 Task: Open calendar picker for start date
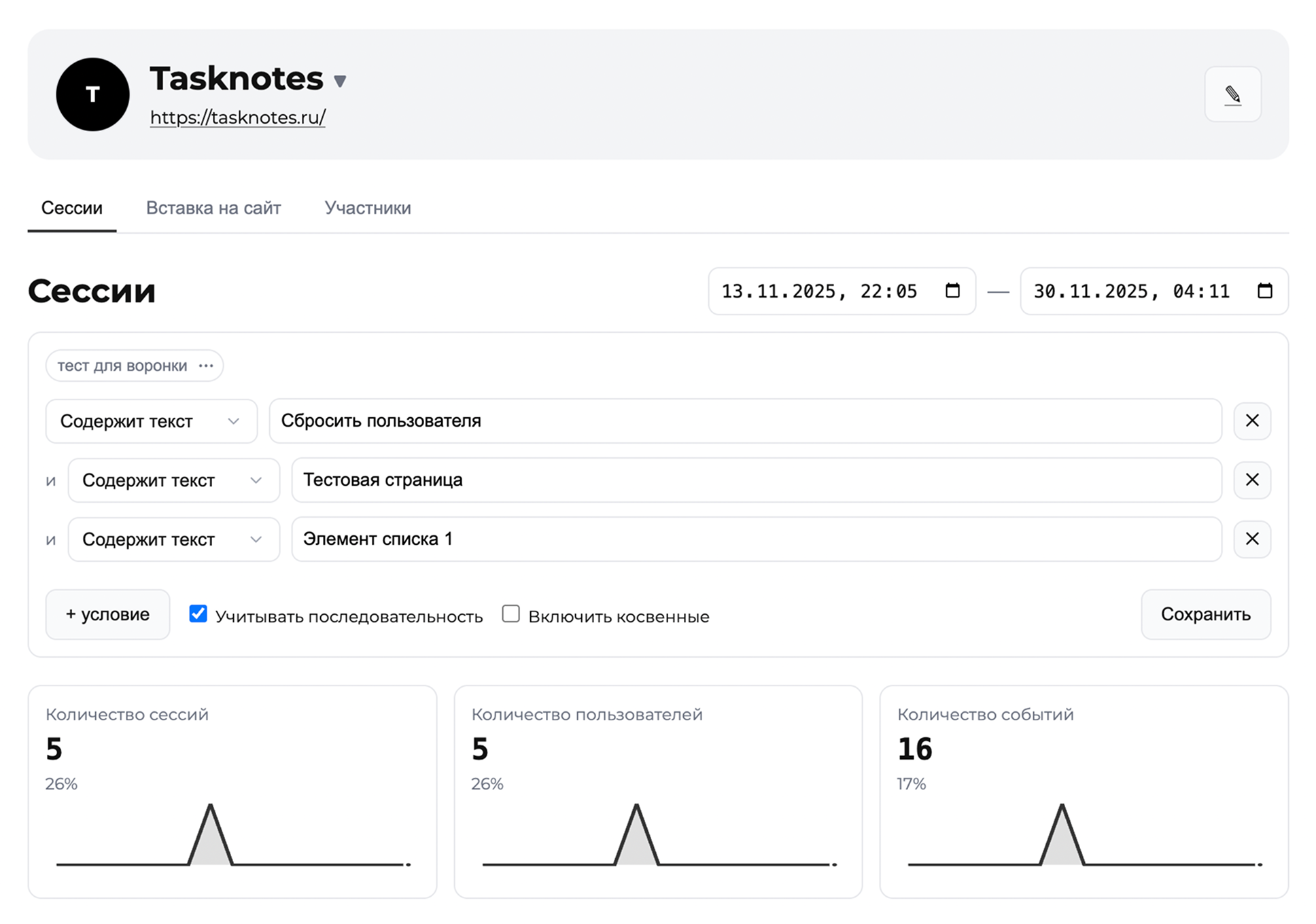952,291
